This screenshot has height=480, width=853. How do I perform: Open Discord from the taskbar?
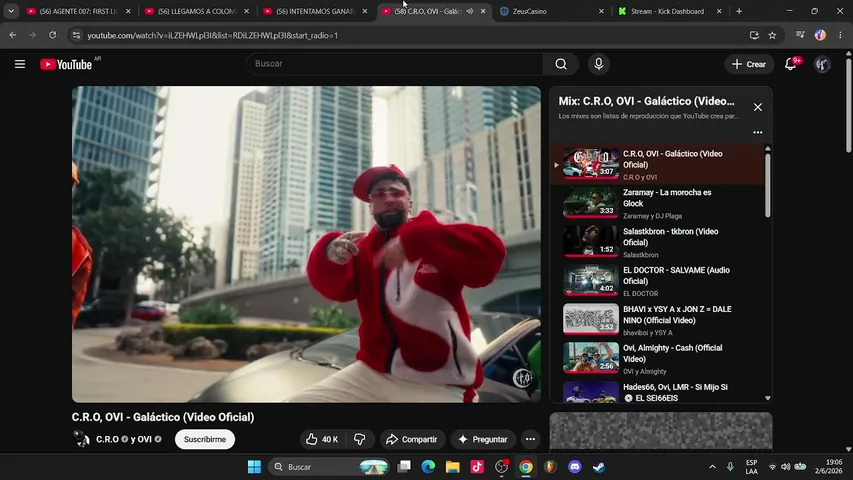574,467
